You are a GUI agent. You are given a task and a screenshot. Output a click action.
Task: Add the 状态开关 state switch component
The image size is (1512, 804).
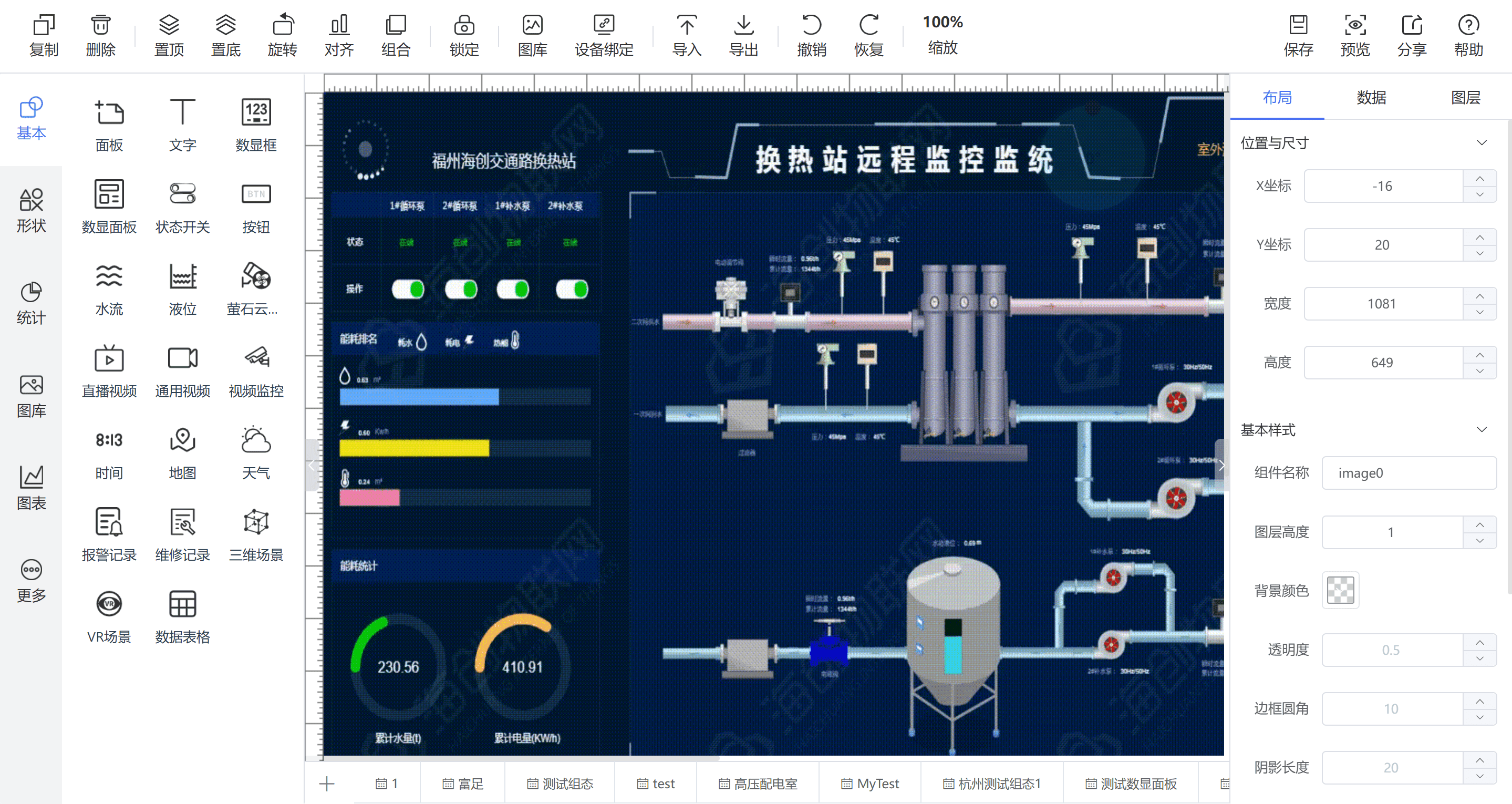click(x=182, y=208)
